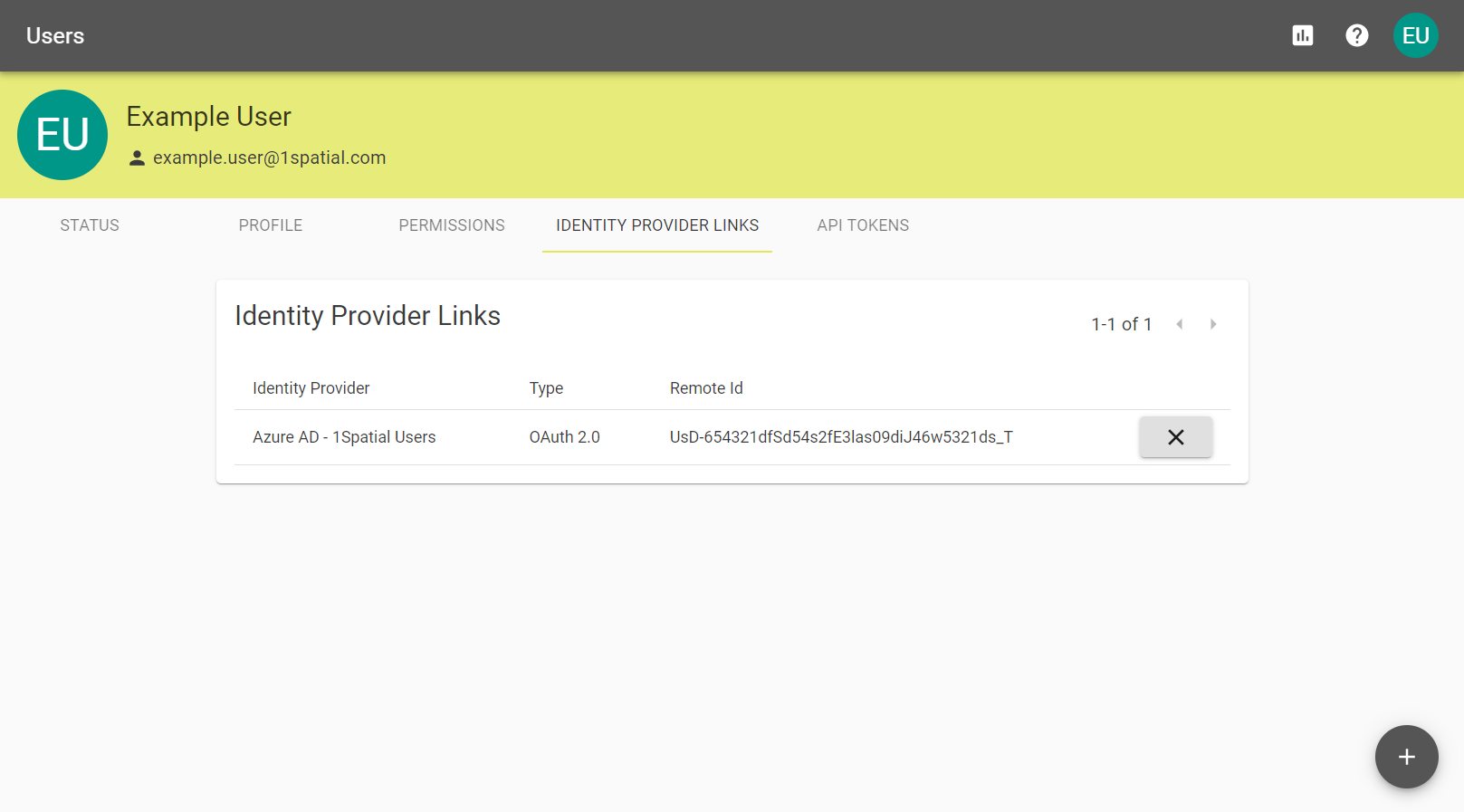The width and height of the screenshot is (1464, 812).
Task: Switch to the Permissions tab
Action: coord(452,225)
